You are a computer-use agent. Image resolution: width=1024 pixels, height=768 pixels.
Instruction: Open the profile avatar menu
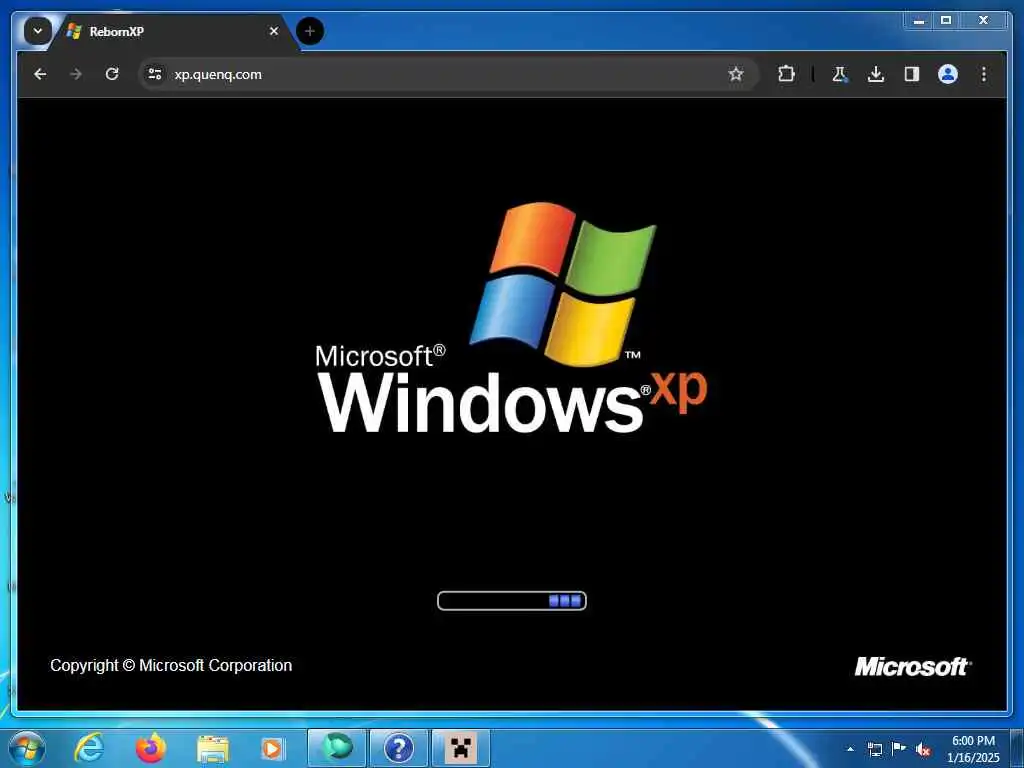(948, 74)
